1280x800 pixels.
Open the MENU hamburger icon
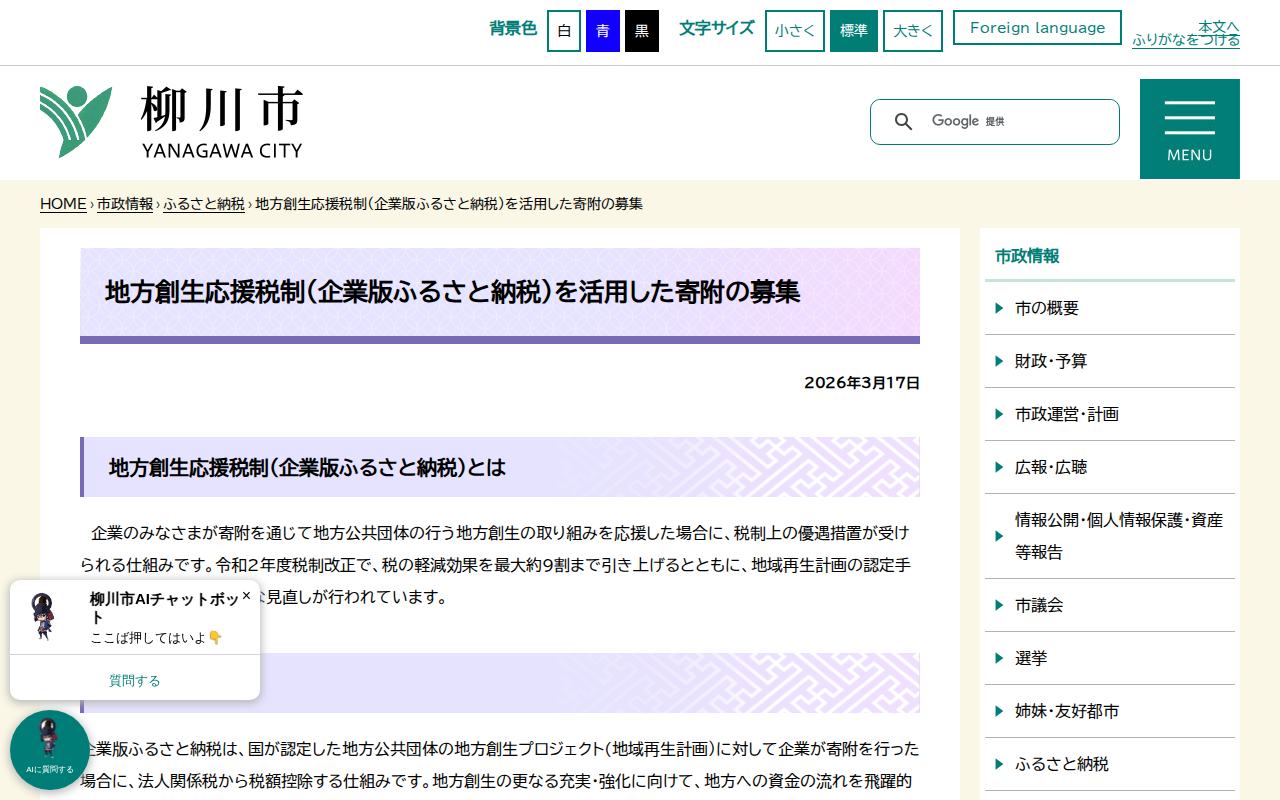click(x=1189, y=120)
